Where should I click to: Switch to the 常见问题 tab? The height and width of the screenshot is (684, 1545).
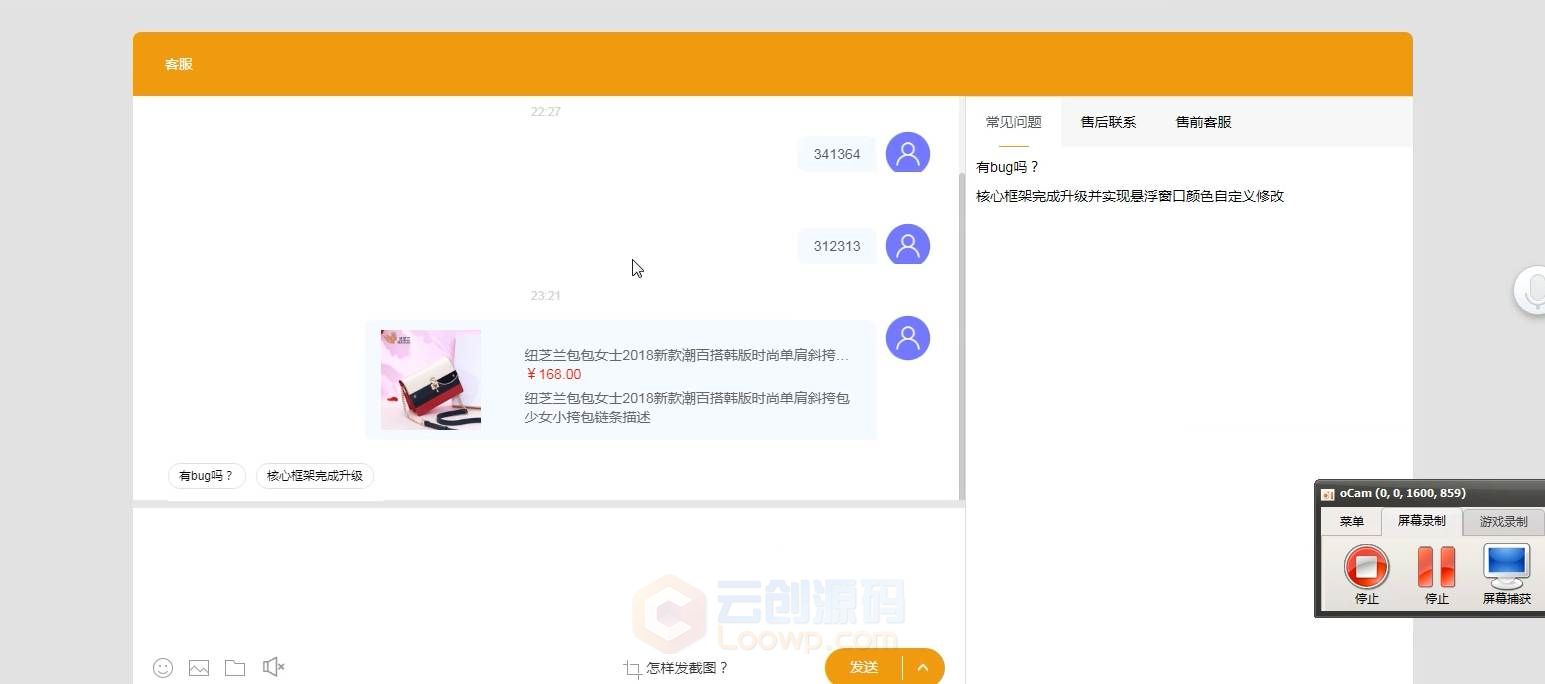pyautogui.click(x=1013, y=122)
